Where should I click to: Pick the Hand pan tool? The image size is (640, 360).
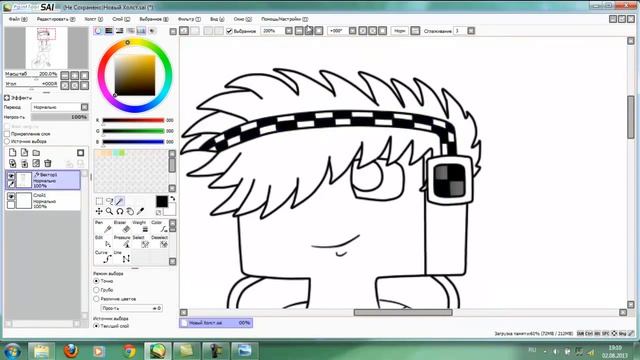click(x=130, y=211)
